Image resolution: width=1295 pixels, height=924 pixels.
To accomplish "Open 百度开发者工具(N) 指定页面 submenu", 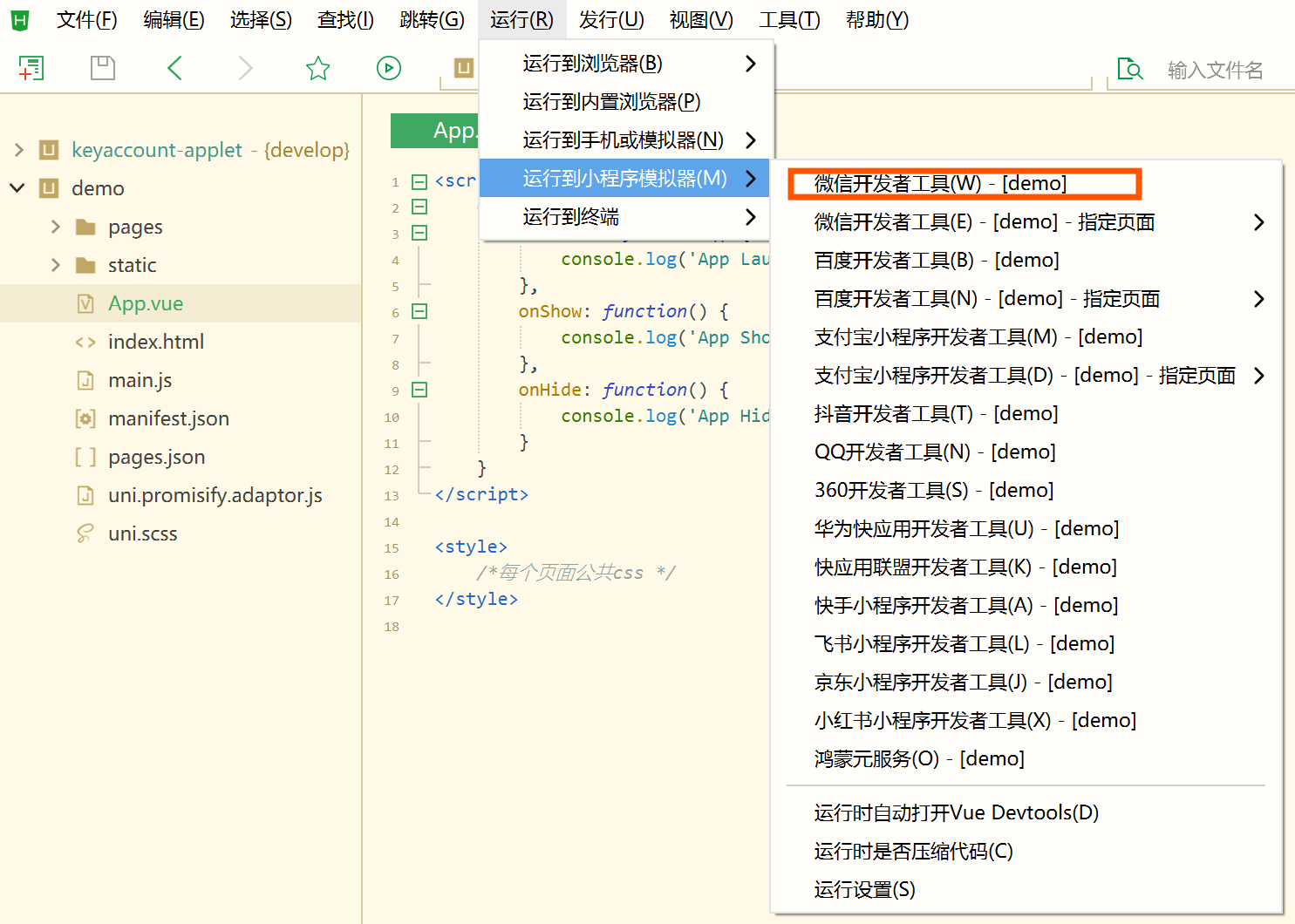I will [x=1026, y=298].
